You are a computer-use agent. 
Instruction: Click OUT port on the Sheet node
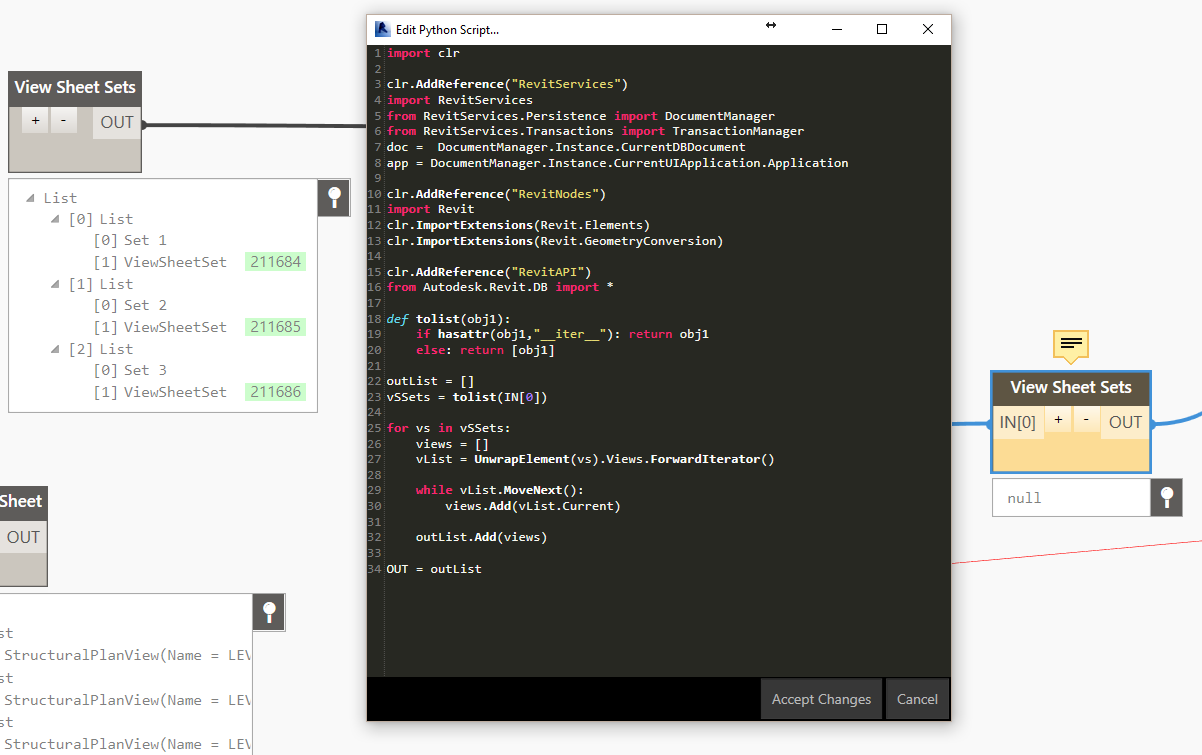(x=22, y=537)
